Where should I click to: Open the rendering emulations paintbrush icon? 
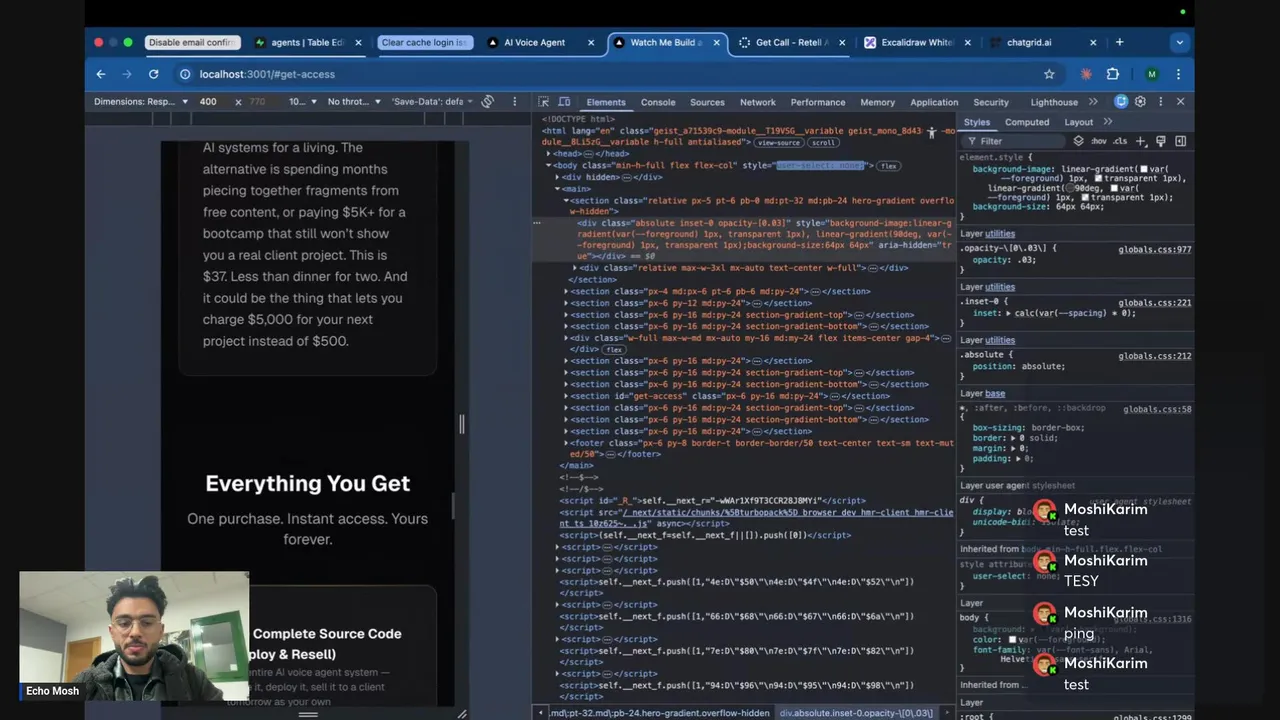click(x=1160, y=141)
